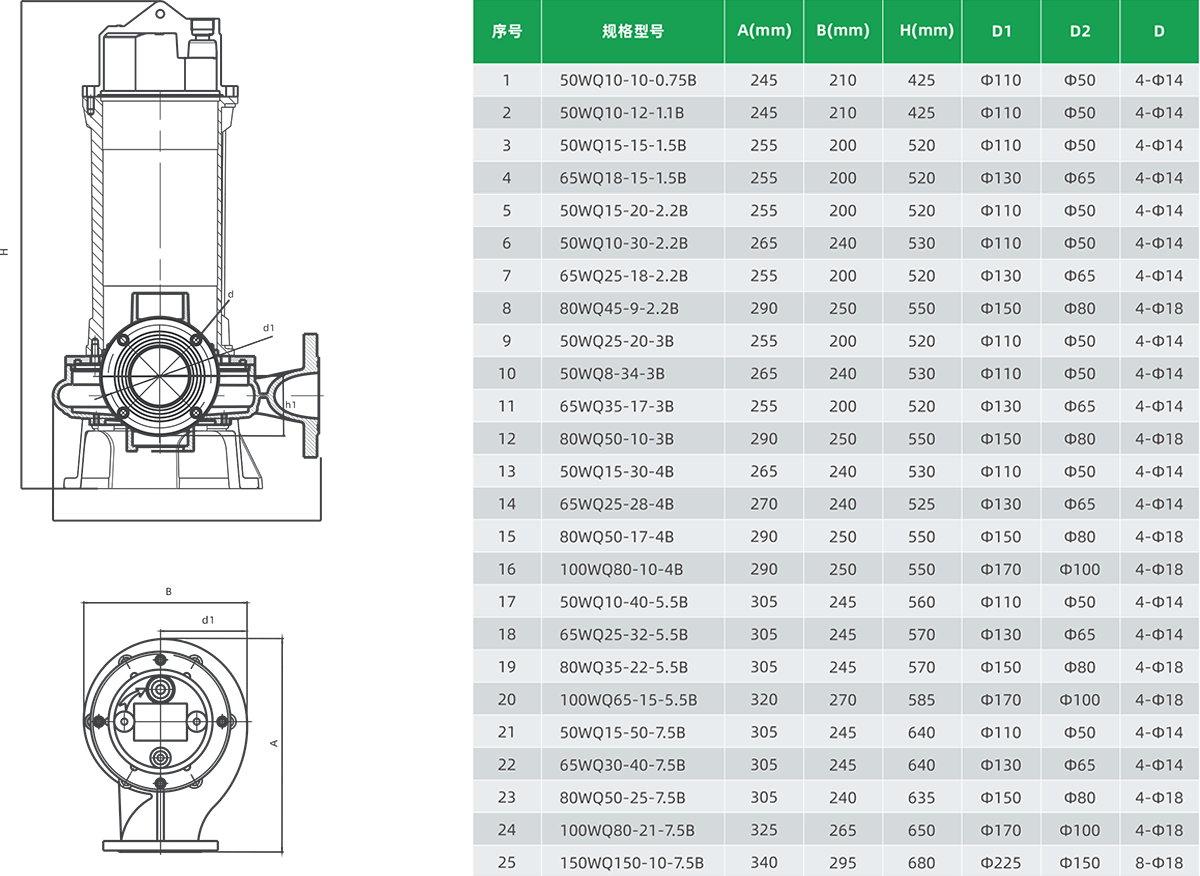Image resolution: width=1200 pixels, height=876 pixels.
Task: Select model 65WQ25-28-4B
Action: pos(617,504)
